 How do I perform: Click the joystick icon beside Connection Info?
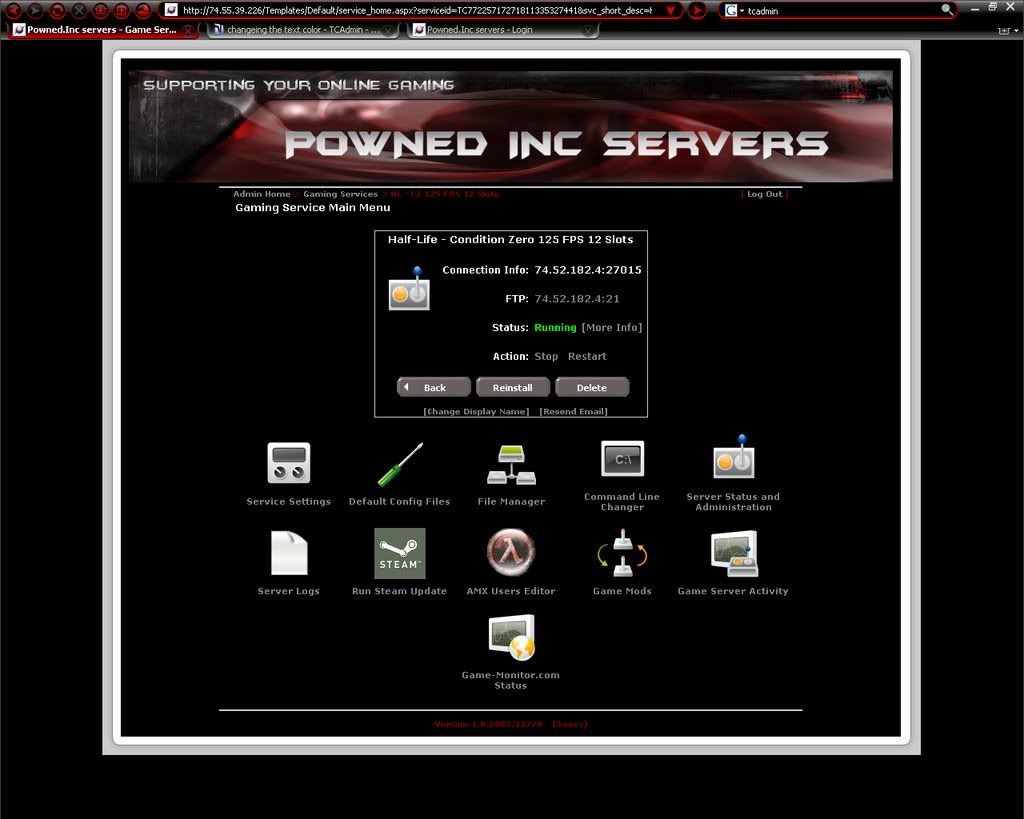[x=411, y=291]
